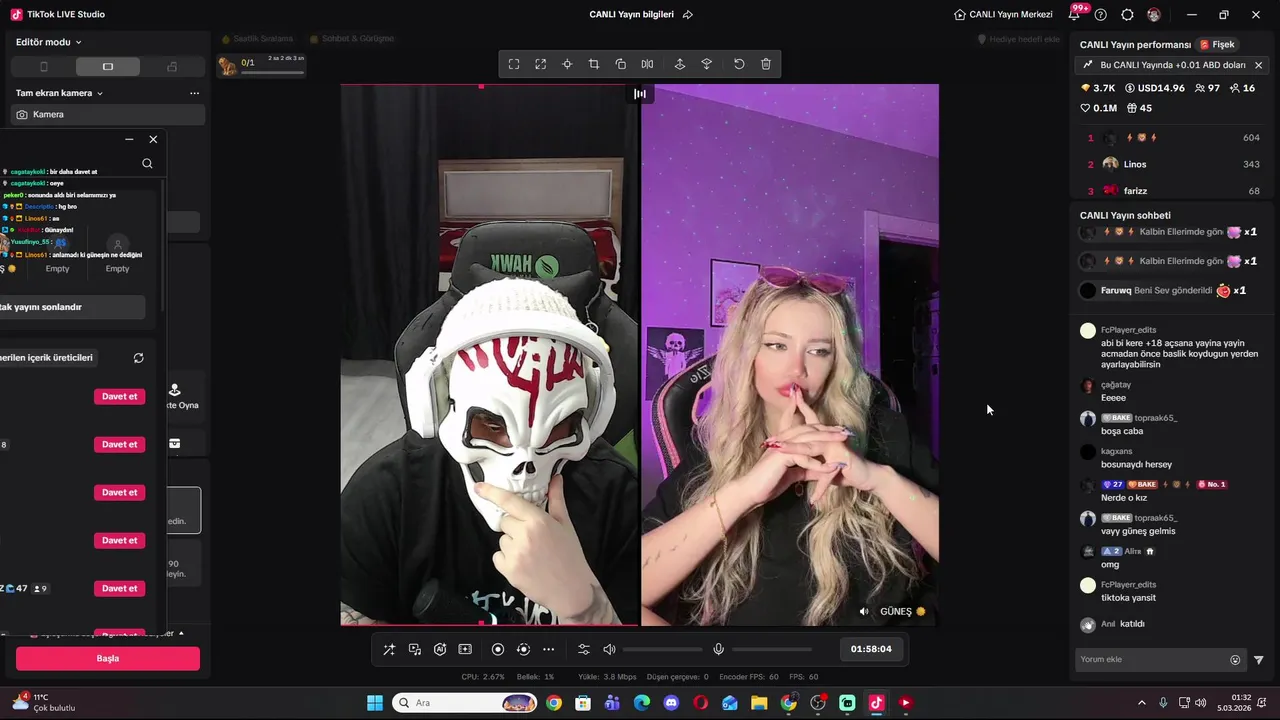Open the scene three-dot options menu
Viewport: 1280px width, 720px height.
pos(194,93)
